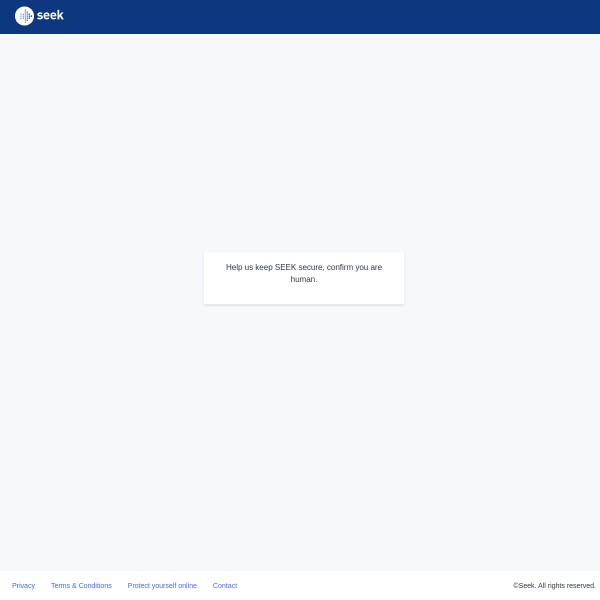Click the grey area right of the verification card

click(x=500, y=278)
